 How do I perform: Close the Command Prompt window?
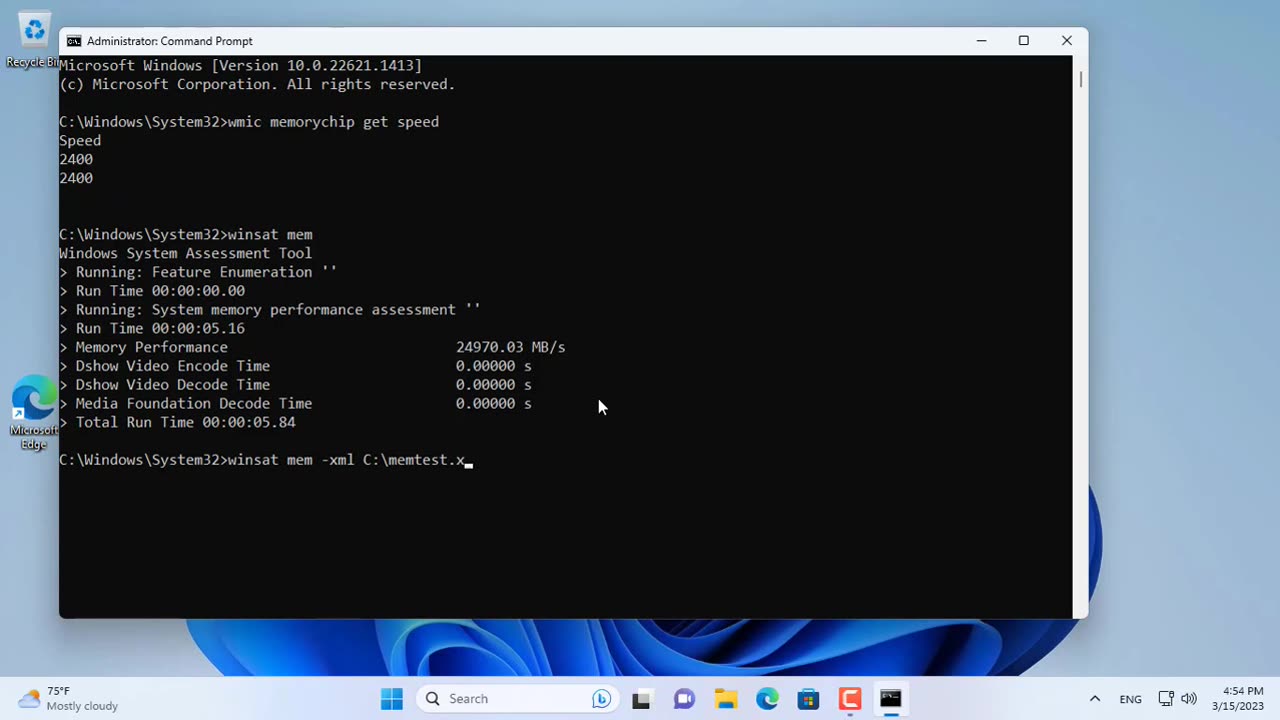(1067, 41)
